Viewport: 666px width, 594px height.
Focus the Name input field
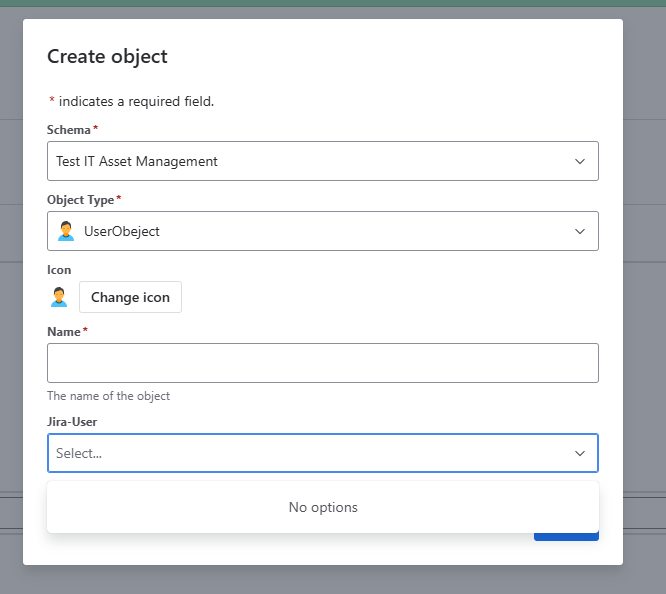point(323,363)
